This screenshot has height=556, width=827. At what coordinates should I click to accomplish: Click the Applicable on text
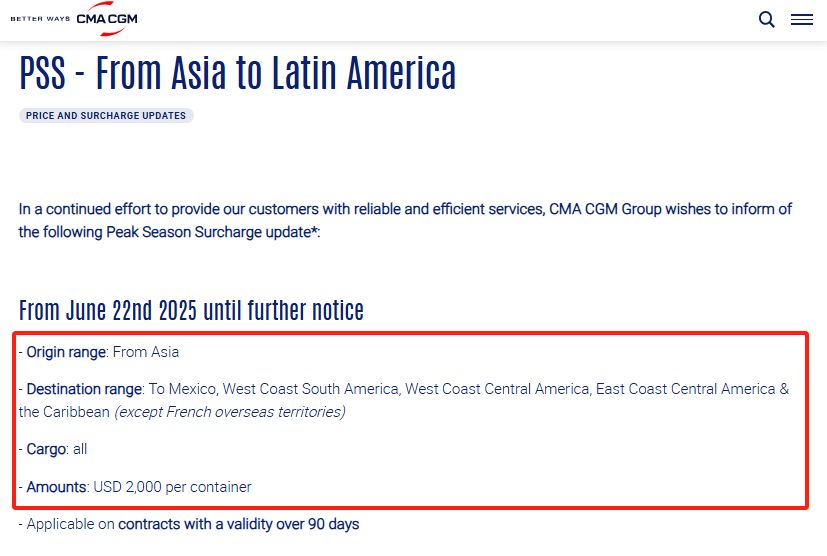[70, 524]
